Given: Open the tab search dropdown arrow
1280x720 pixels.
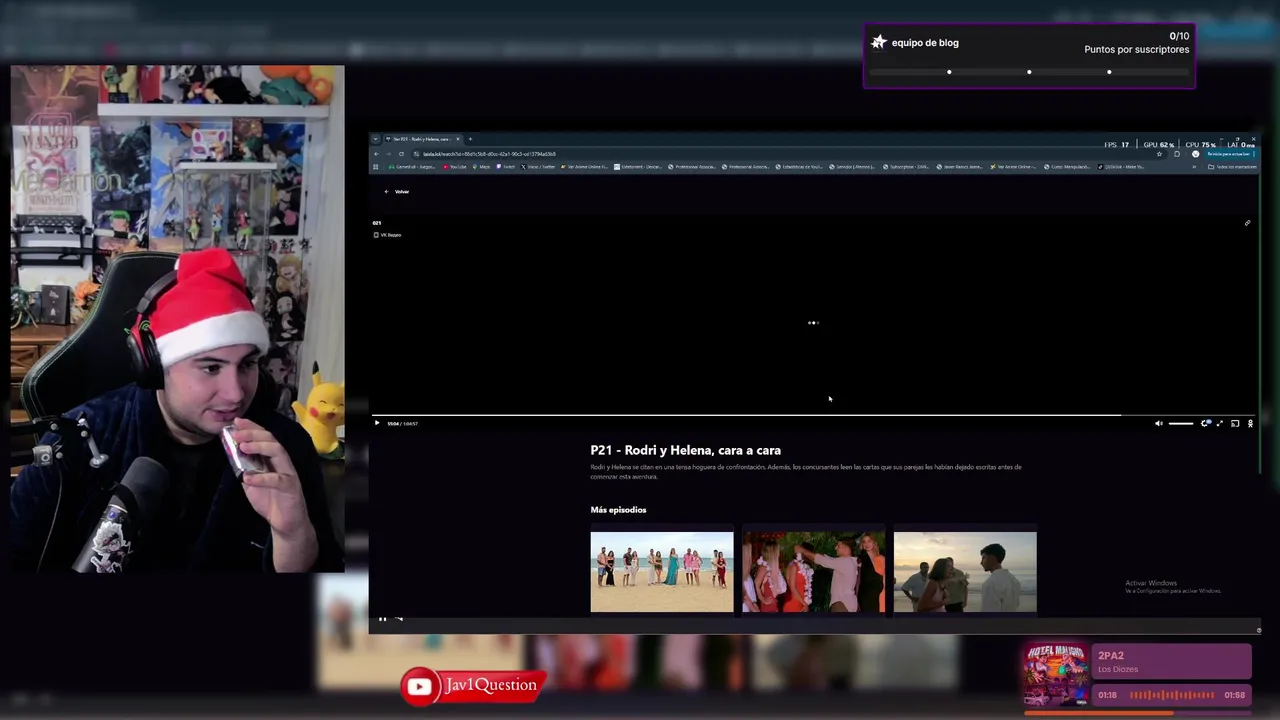Looking at the screenshot, I should click(376, 139).
